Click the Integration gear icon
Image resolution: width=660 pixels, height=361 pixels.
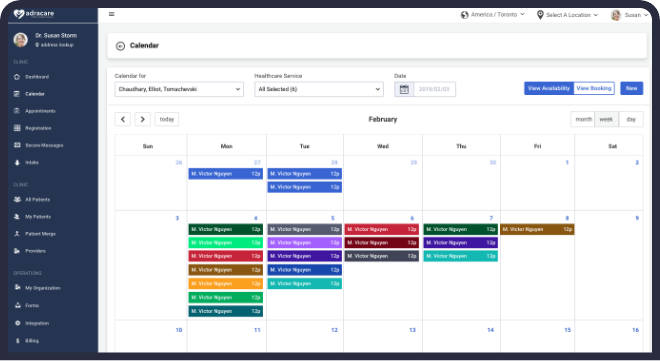point(17,323)
